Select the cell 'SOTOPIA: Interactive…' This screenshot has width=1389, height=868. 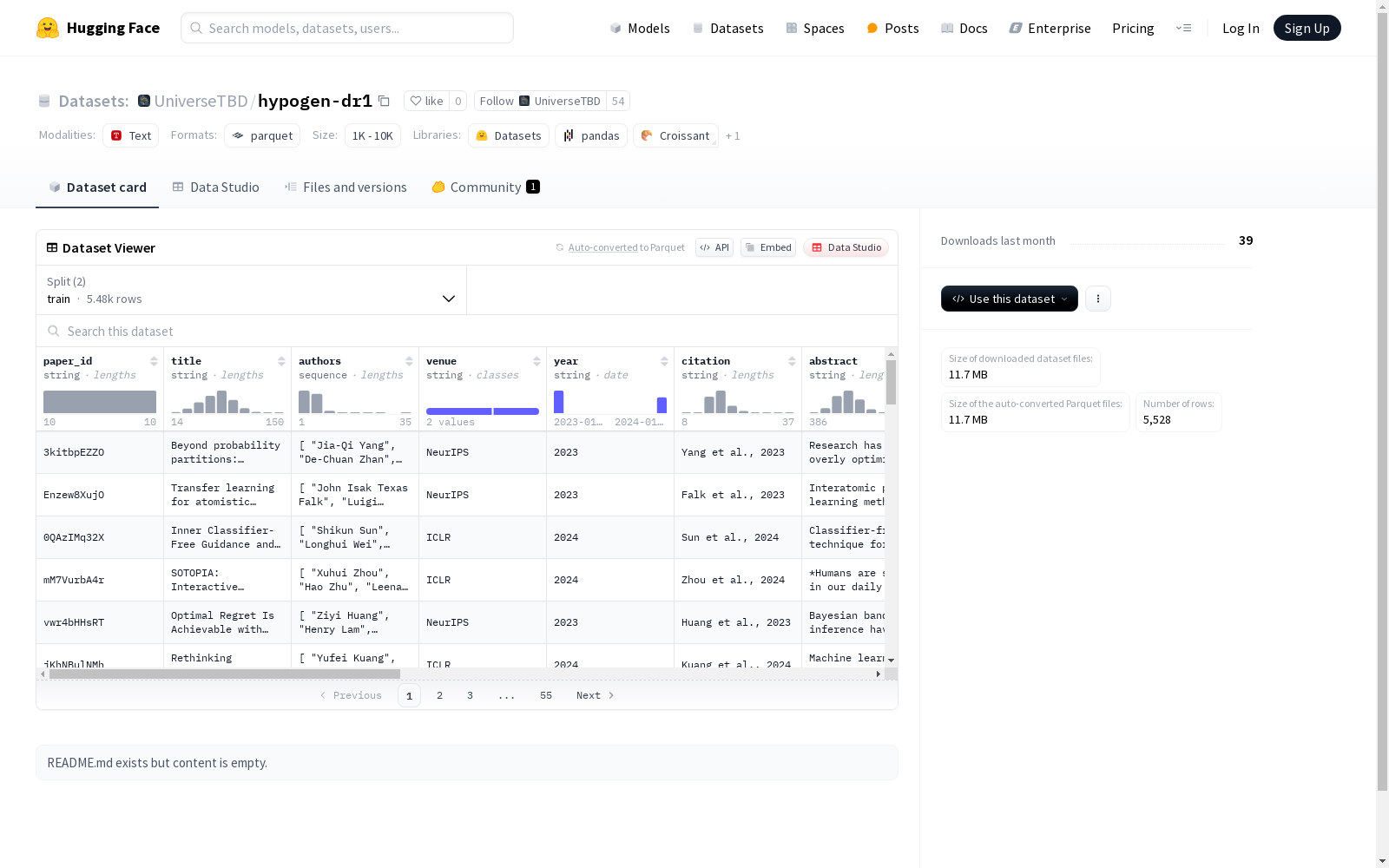227,580
